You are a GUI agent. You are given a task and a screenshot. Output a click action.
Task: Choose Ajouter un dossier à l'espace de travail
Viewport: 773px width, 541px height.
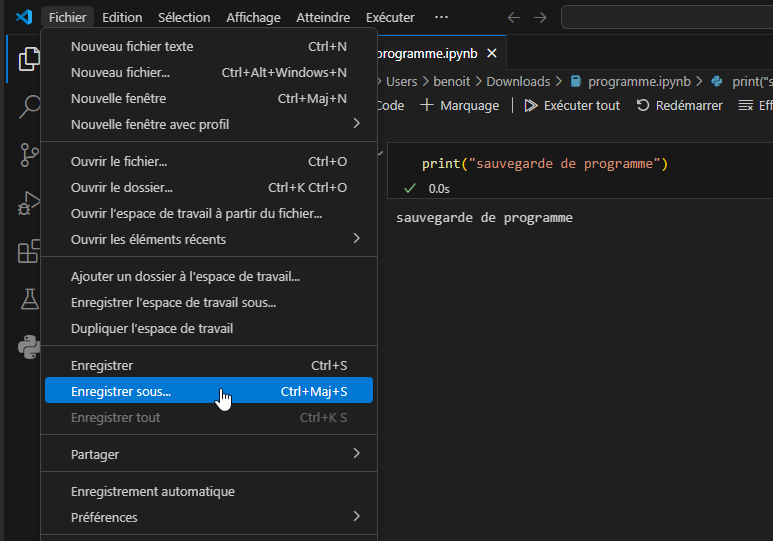(209, 277)
